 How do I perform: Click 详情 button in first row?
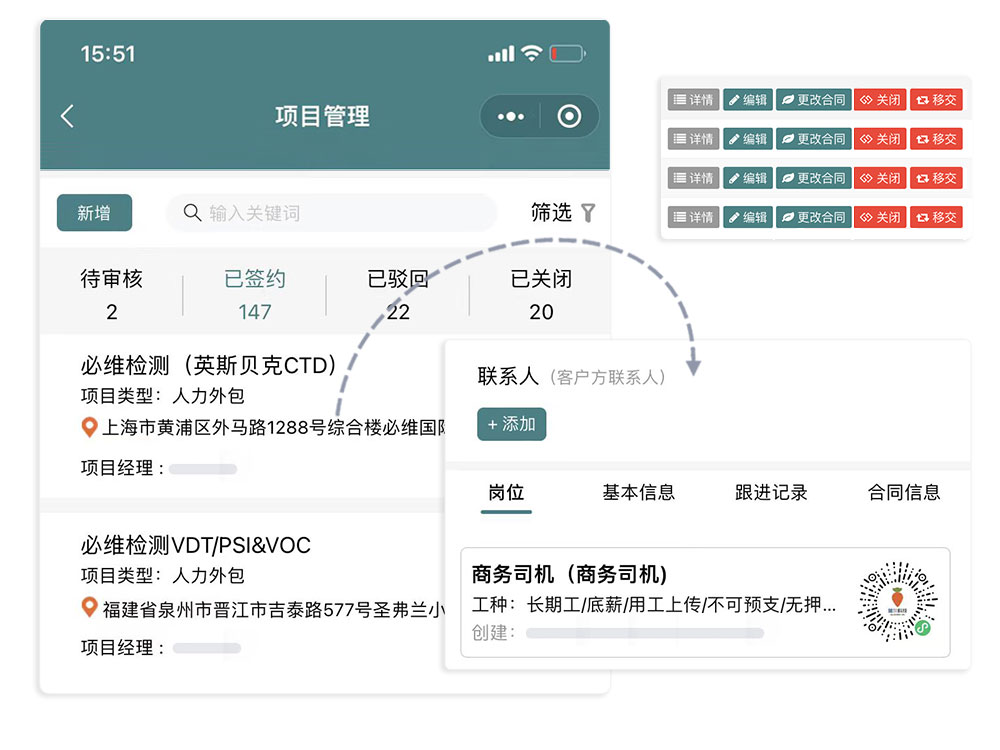click(x=693, y=100)
